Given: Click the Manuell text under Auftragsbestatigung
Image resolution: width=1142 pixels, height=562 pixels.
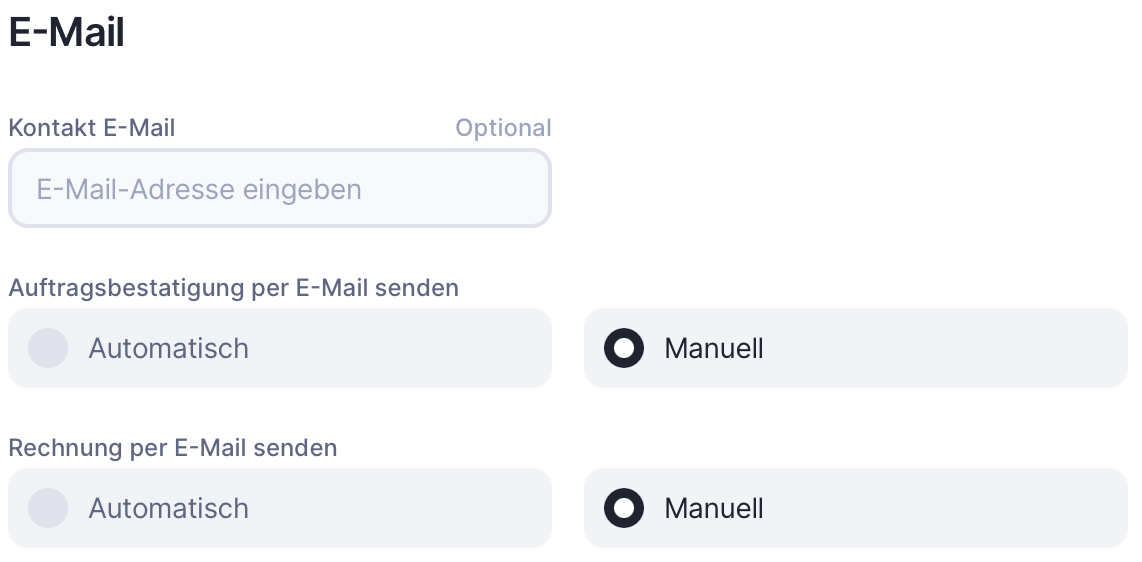Looking at the screenshot, I should click(714, 348).
